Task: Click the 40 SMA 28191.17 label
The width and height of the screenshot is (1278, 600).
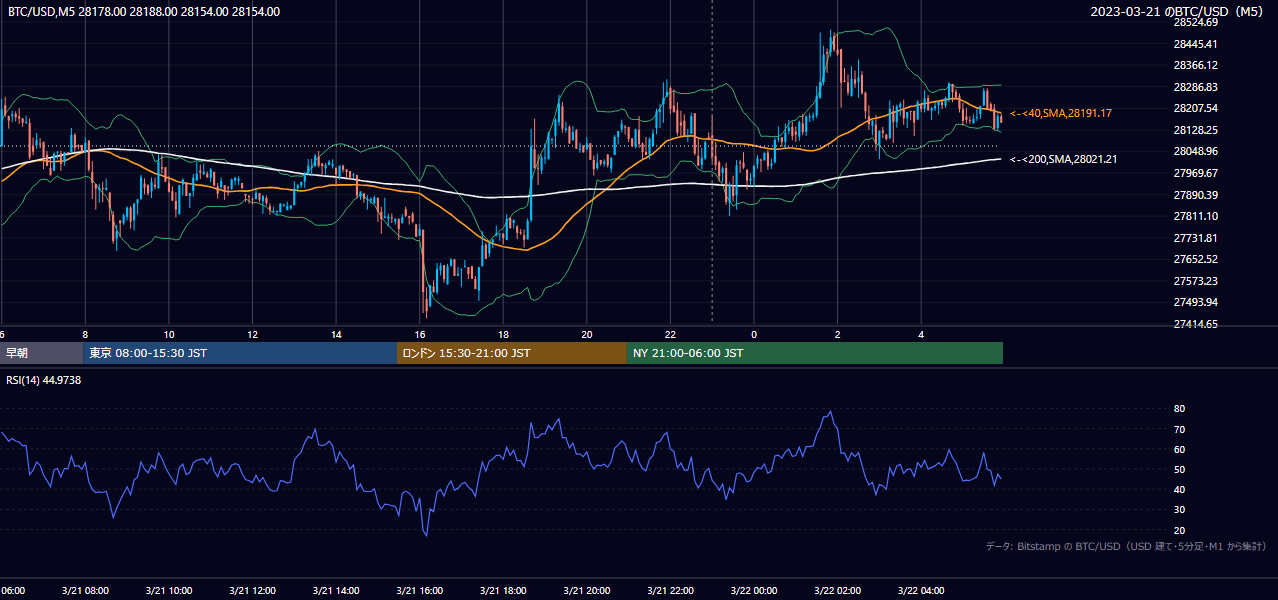Action: pos(1061,114)
